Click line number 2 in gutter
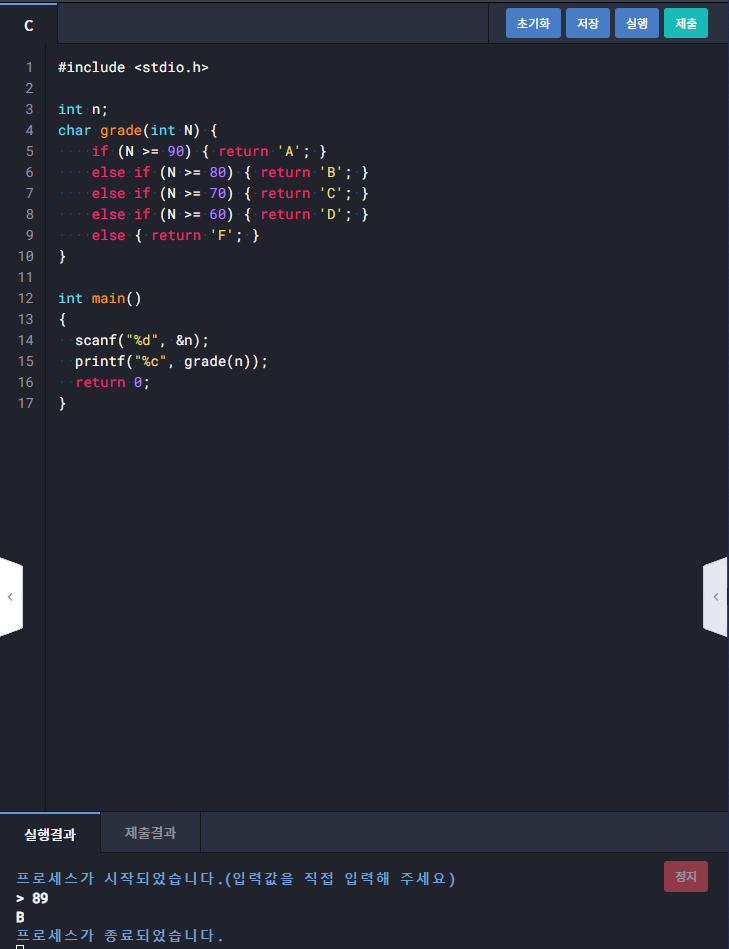The image size is (729, 949). [29, 88]
